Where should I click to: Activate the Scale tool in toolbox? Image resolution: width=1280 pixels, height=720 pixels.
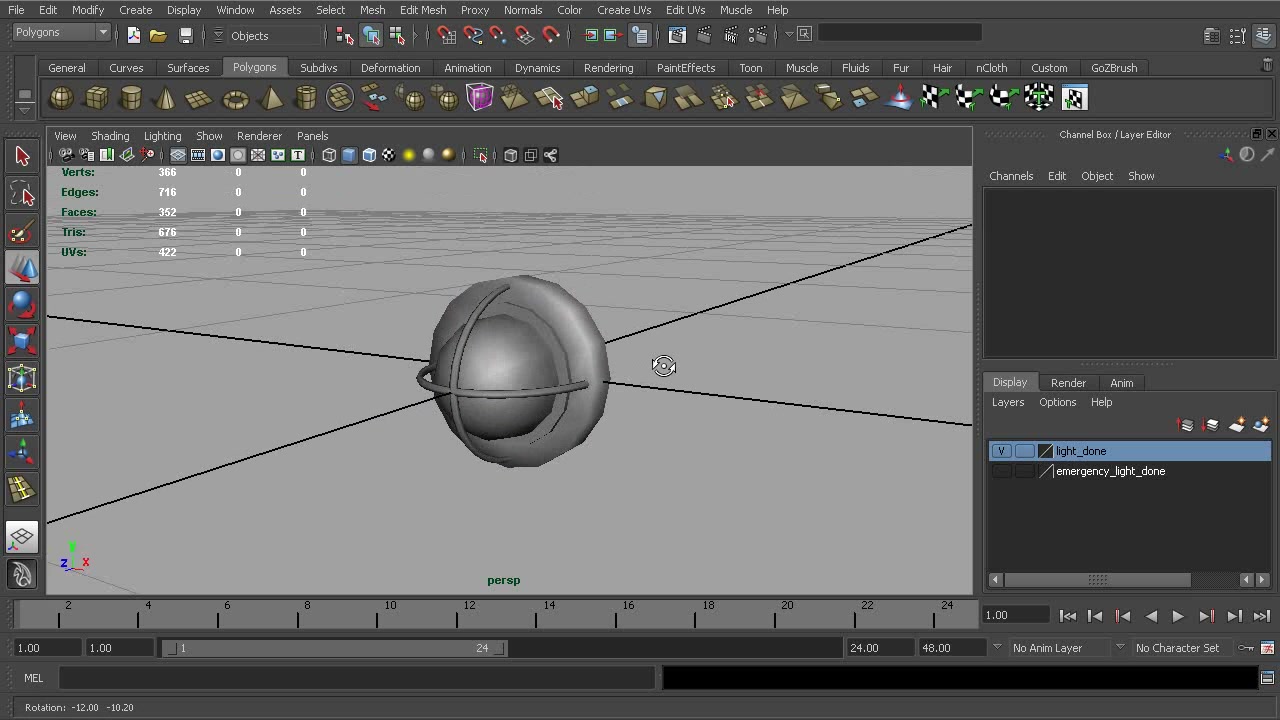22,341
